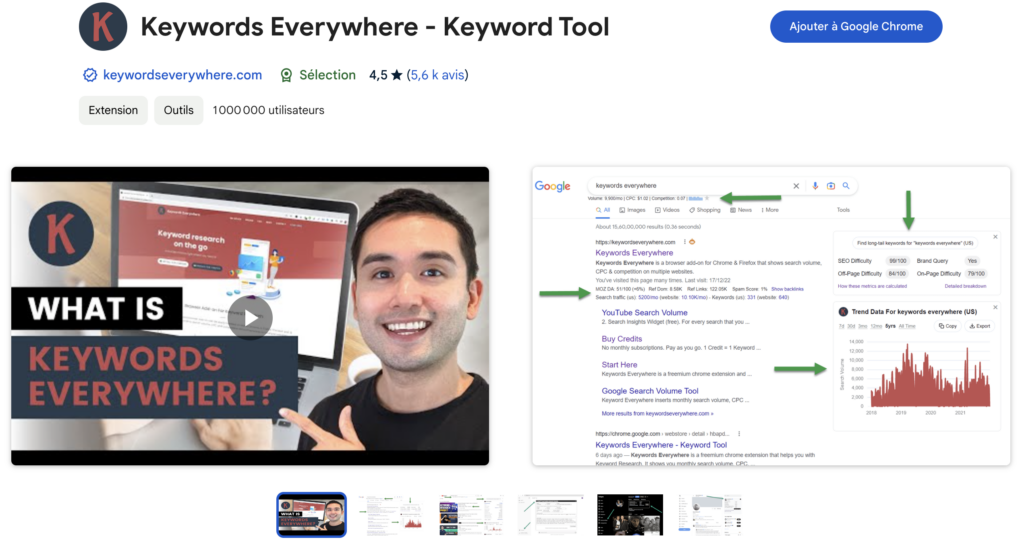Screen dimensions: 1024x556
Task: Click the camera lens icon in search bar
Action: pos(831,186)
